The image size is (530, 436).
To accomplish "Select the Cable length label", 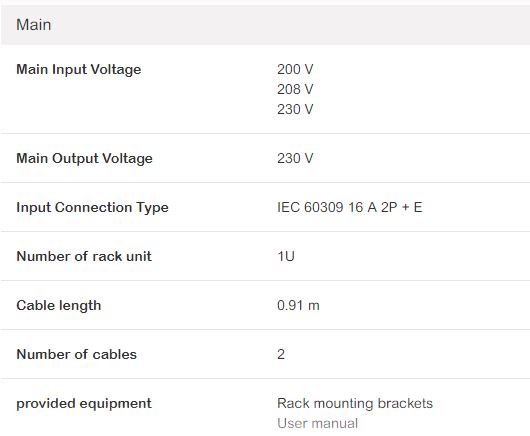I will 59,305.
